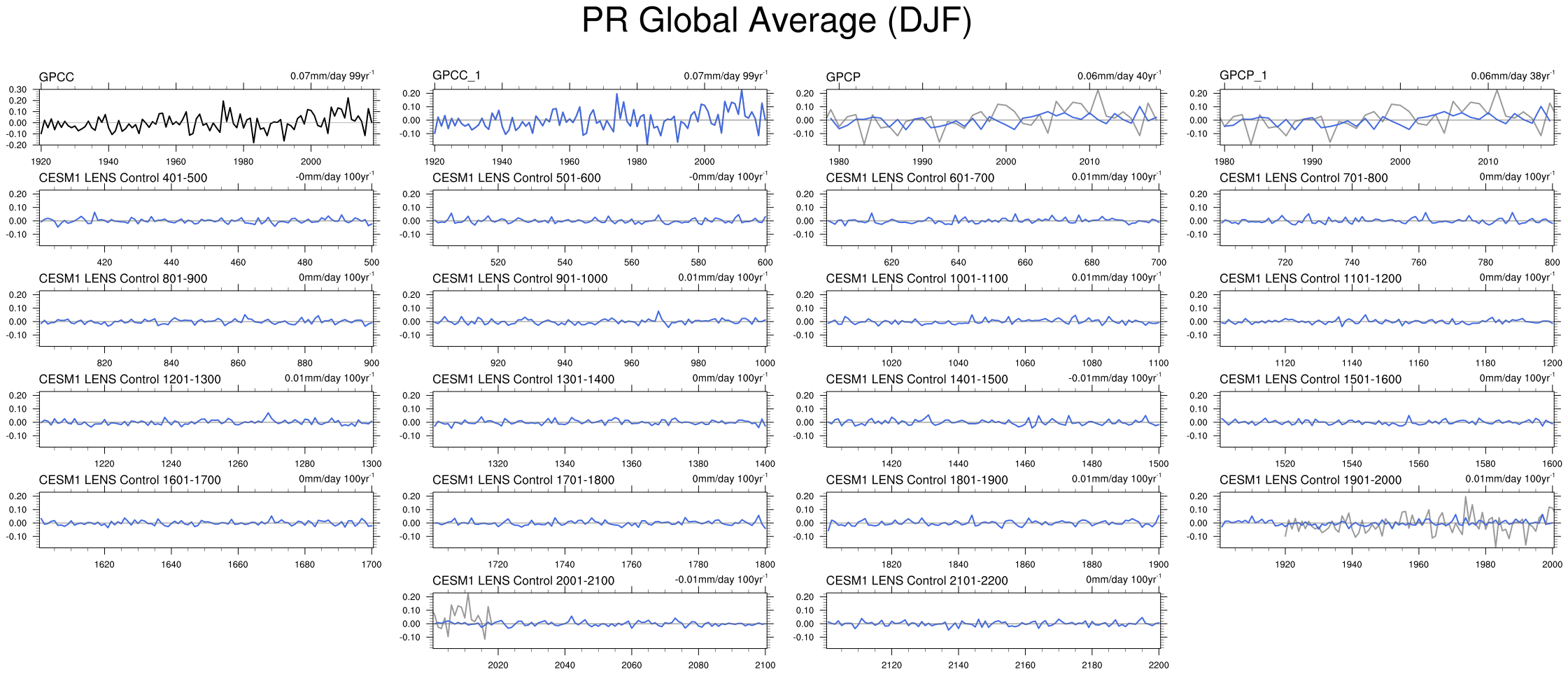Click the PR Global Average (DJF) title

click(776, 21)
